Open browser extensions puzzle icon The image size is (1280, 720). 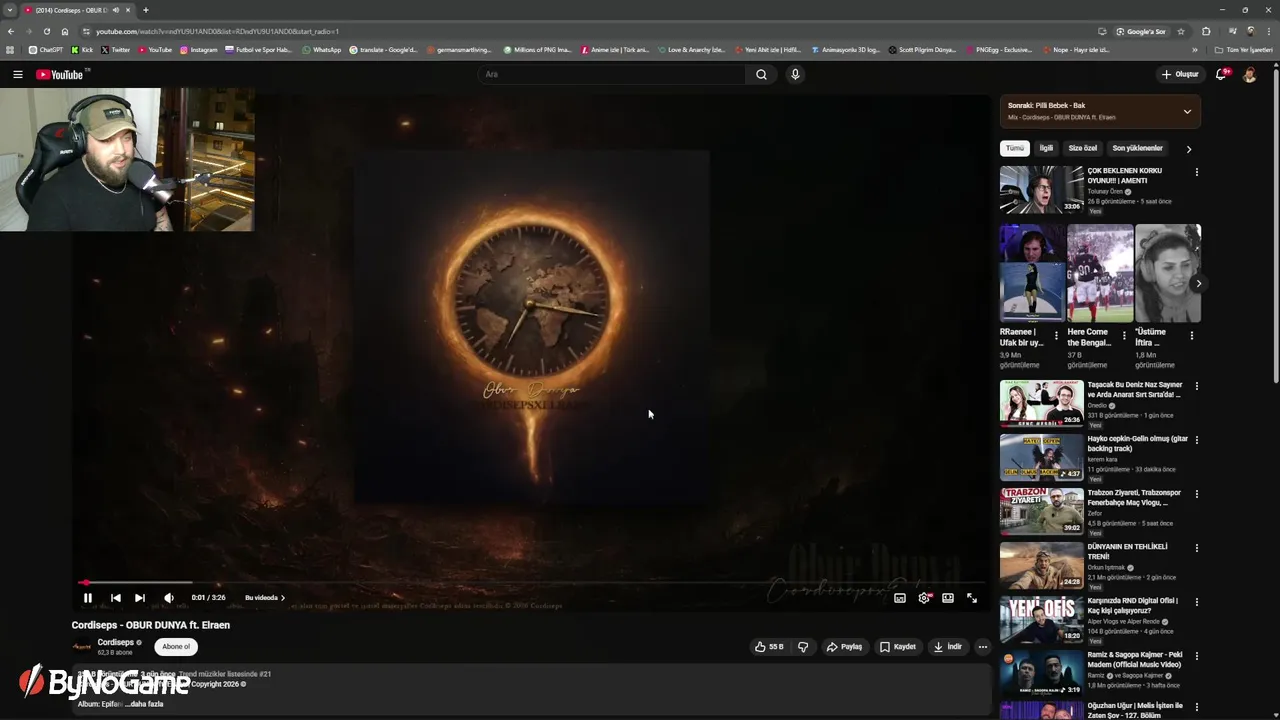coord(1206,31)
